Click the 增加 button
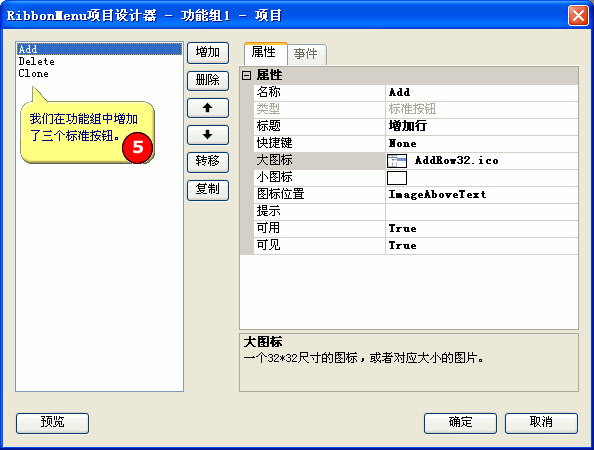Viewport: 594px width, 450px height. click(208, 53)
